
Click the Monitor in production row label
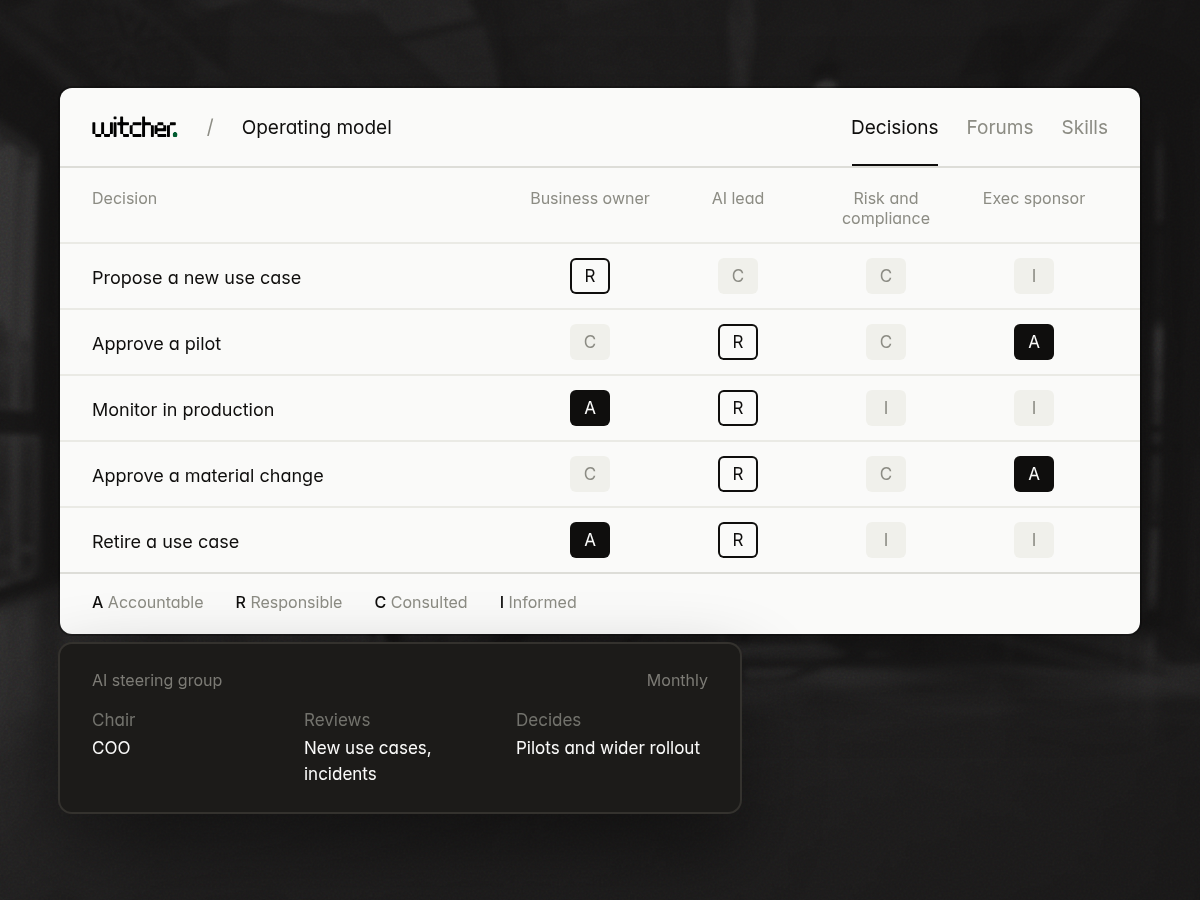(x=183, y=409)
